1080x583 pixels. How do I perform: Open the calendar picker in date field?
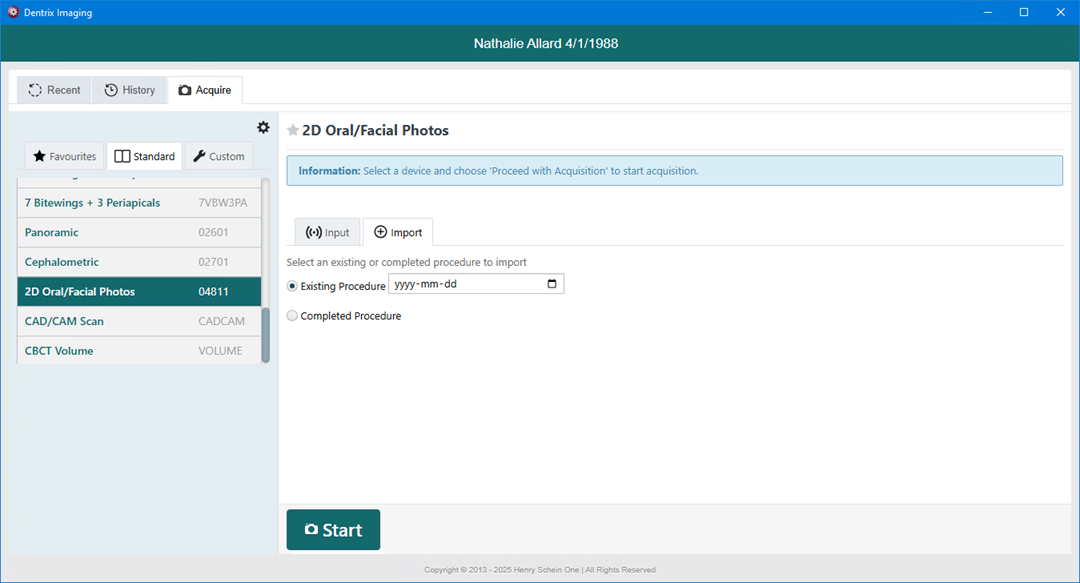pos(552,284)
